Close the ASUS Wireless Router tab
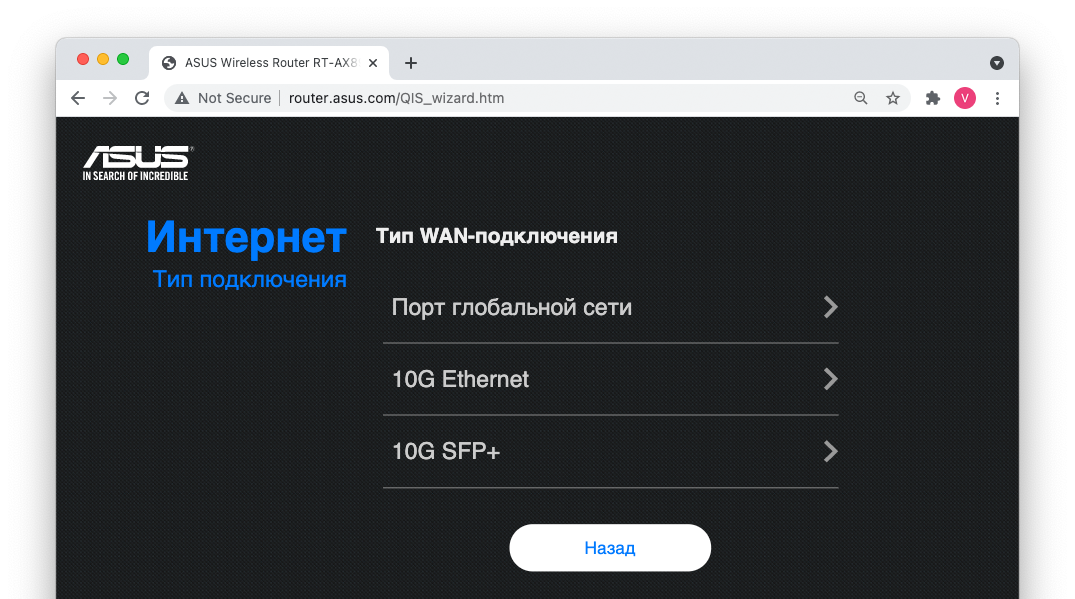 pyautogui.click(x=373, y=63)
